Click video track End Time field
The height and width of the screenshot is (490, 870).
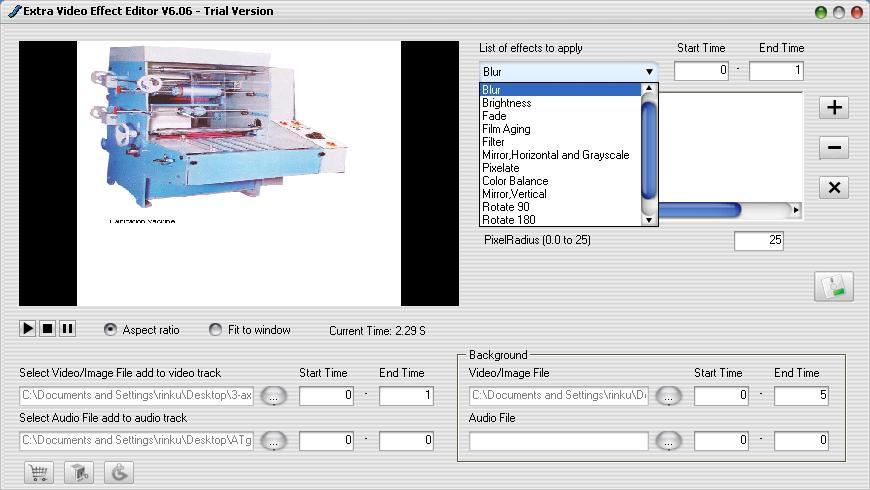[406, 396]
